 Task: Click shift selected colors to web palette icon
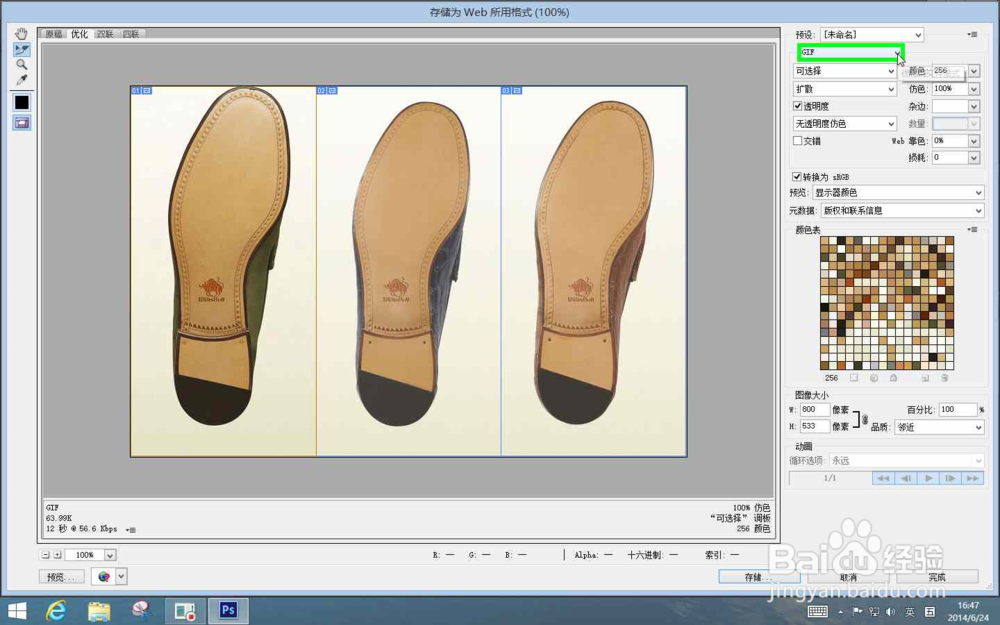click(874, 378)
